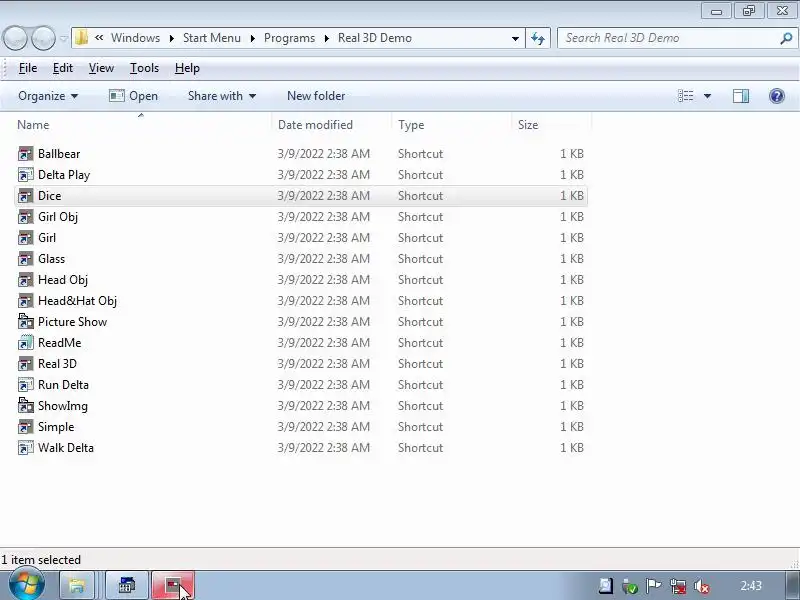This screenshot has width=800, height=600.
Task: Click the New folder button
Action: [x=316, y=96]
